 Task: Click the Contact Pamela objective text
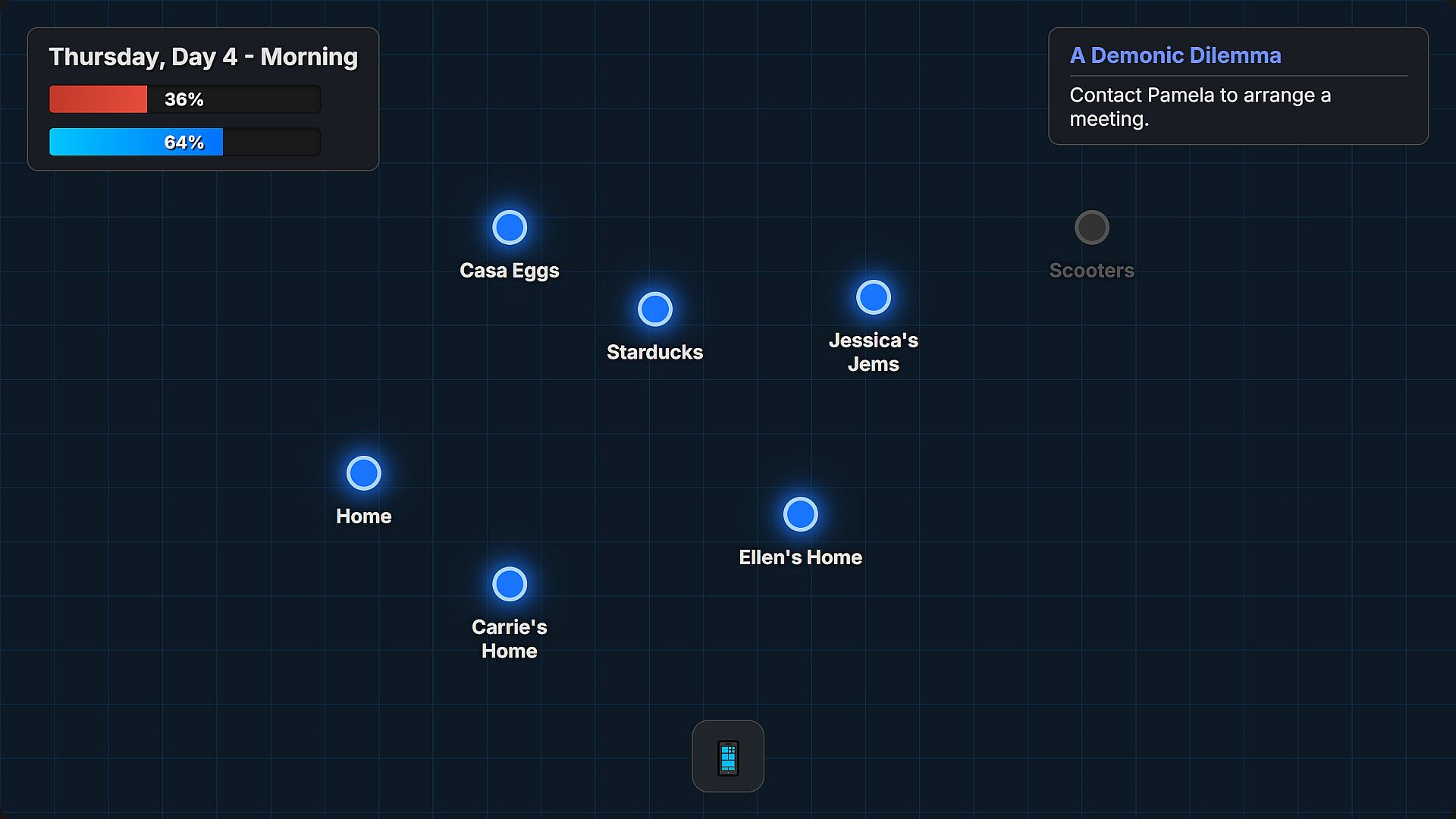tap(1200, 107)
